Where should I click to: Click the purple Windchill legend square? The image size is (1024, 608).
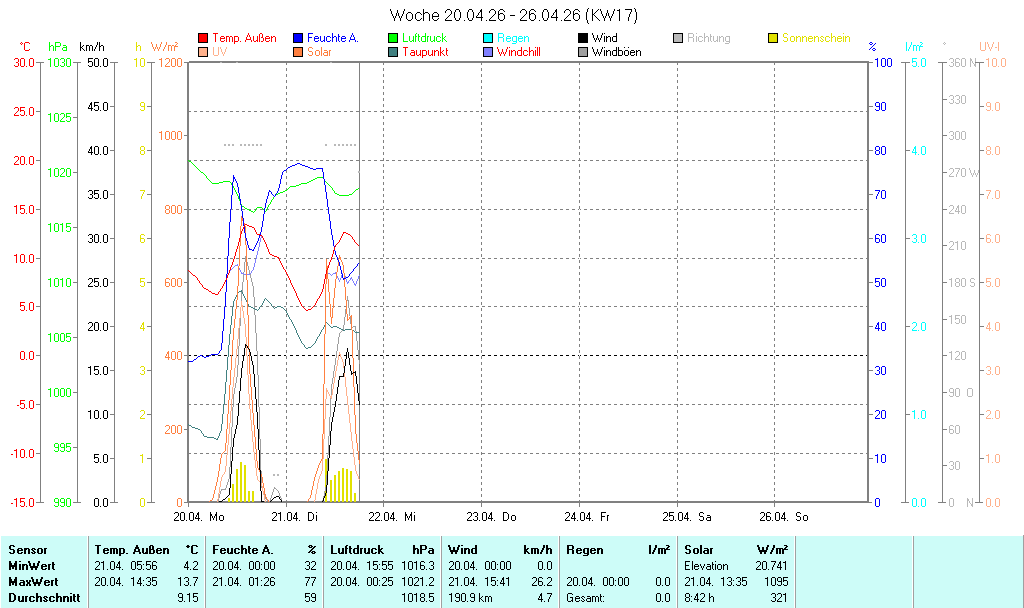(x=489, y=52)
